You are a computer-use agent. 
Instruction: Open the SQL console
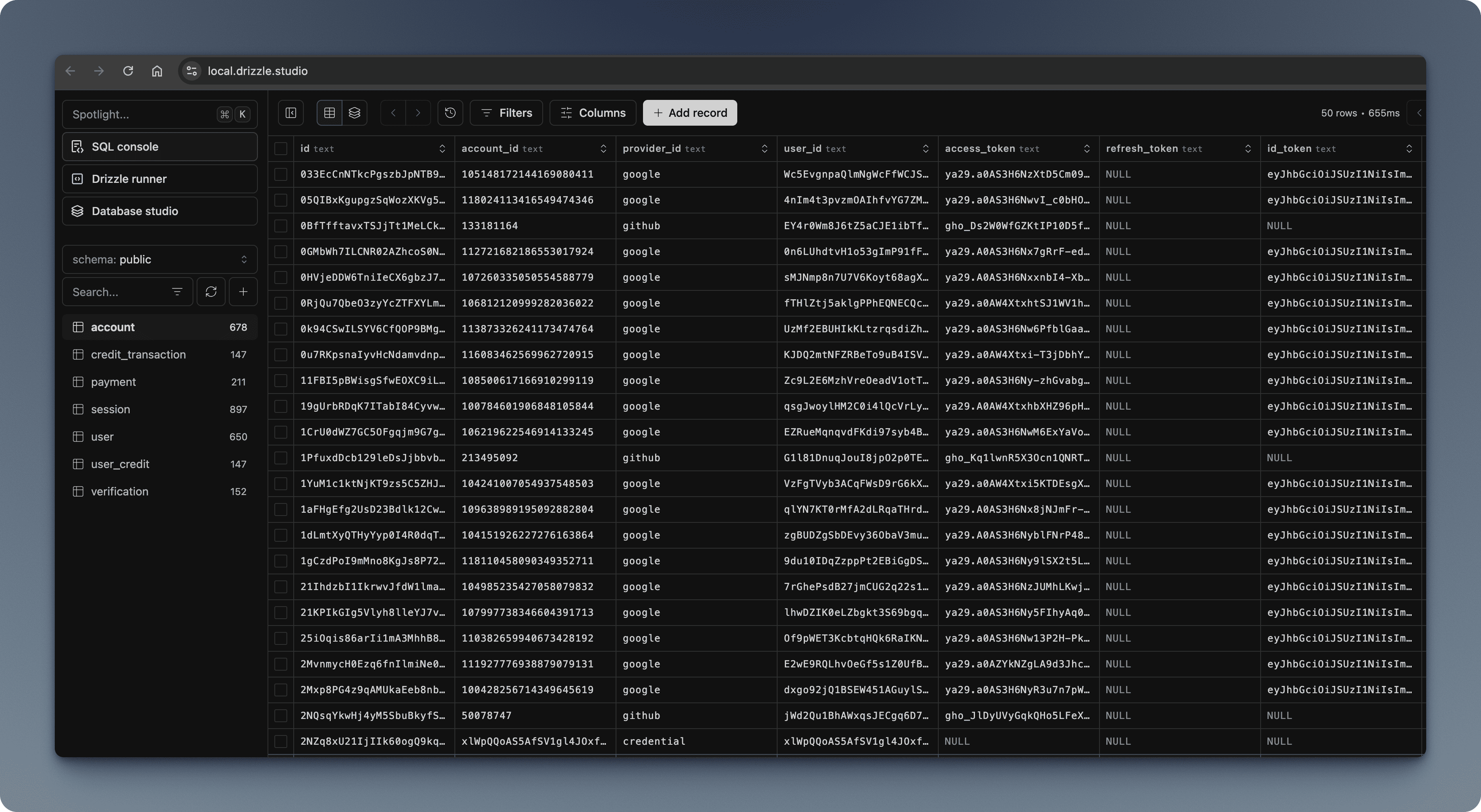[160, 147]
